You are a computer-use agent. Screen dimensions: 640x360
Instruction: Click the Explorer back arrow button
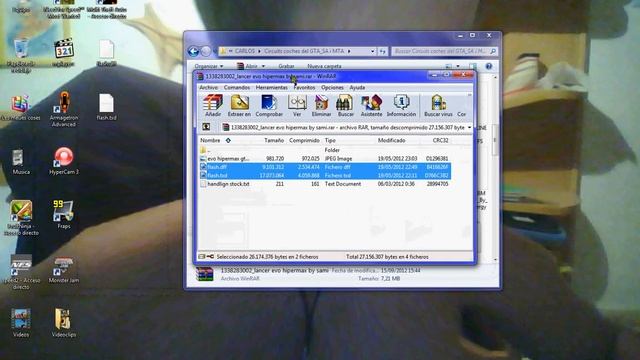193,51
